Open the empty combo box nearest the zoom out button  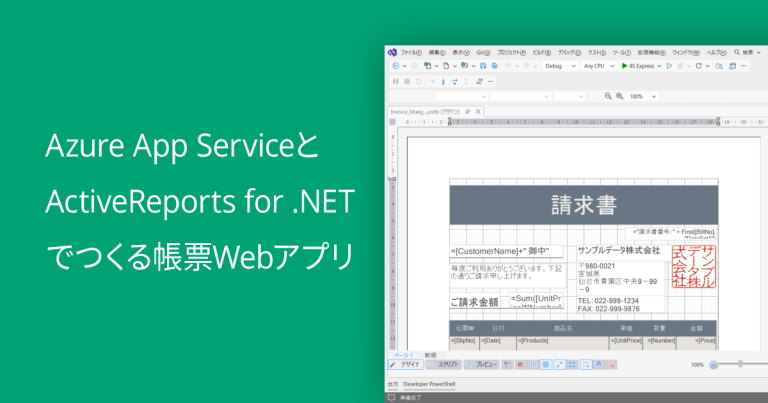pos(569,97)
